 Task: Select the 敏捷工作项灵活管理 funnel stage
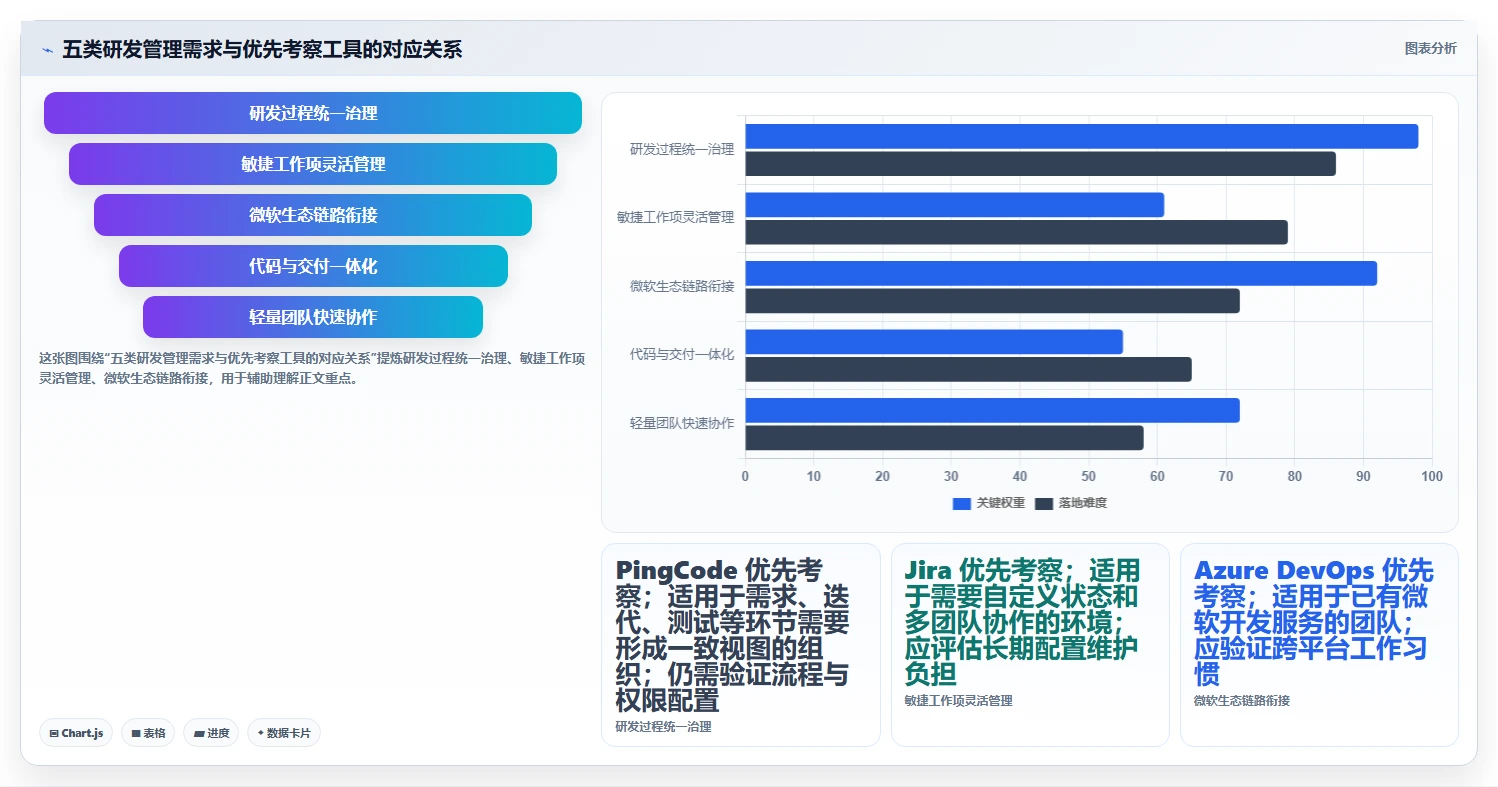coord(313,164)
